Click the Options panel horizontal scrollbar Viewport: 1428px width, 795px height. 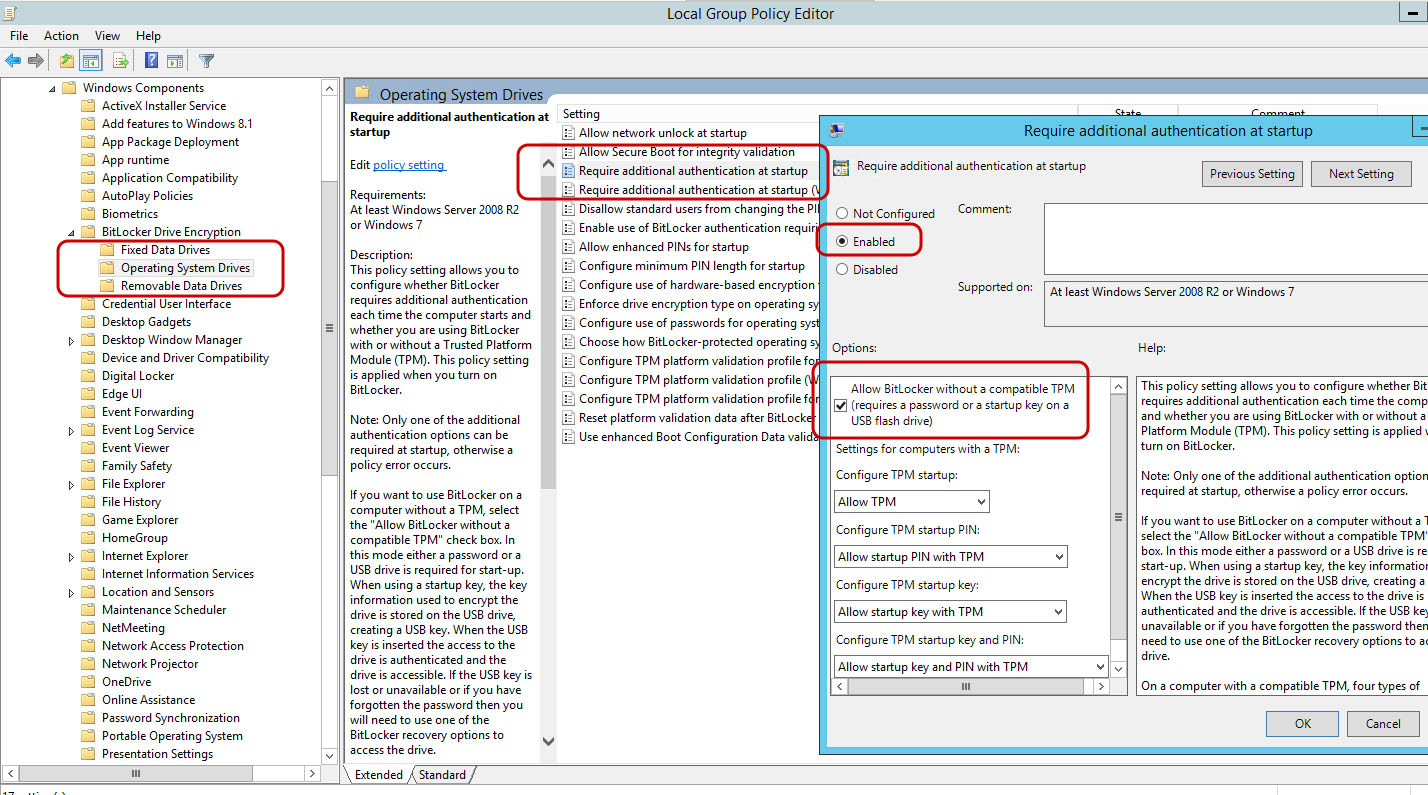click(x=965, y=687)
